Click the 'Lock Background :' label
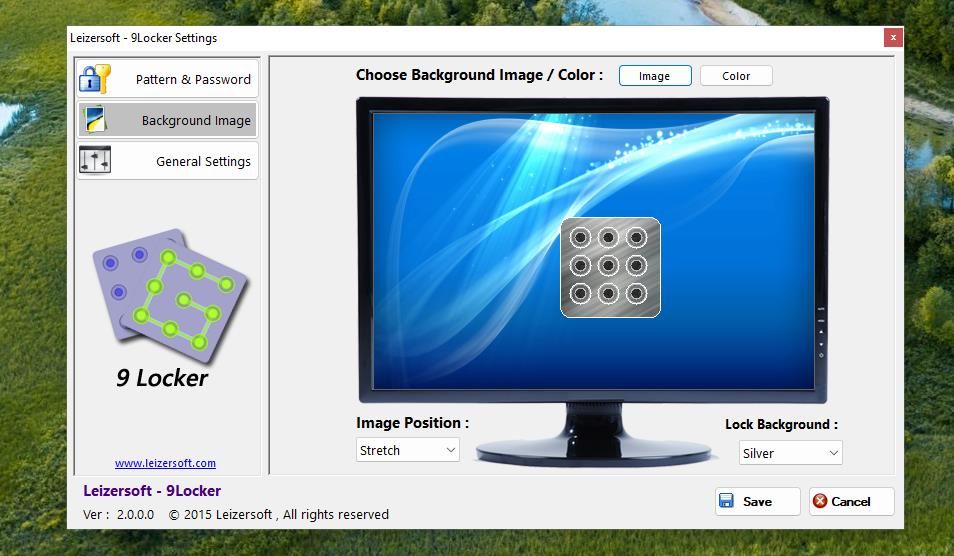 click(781, 425)
